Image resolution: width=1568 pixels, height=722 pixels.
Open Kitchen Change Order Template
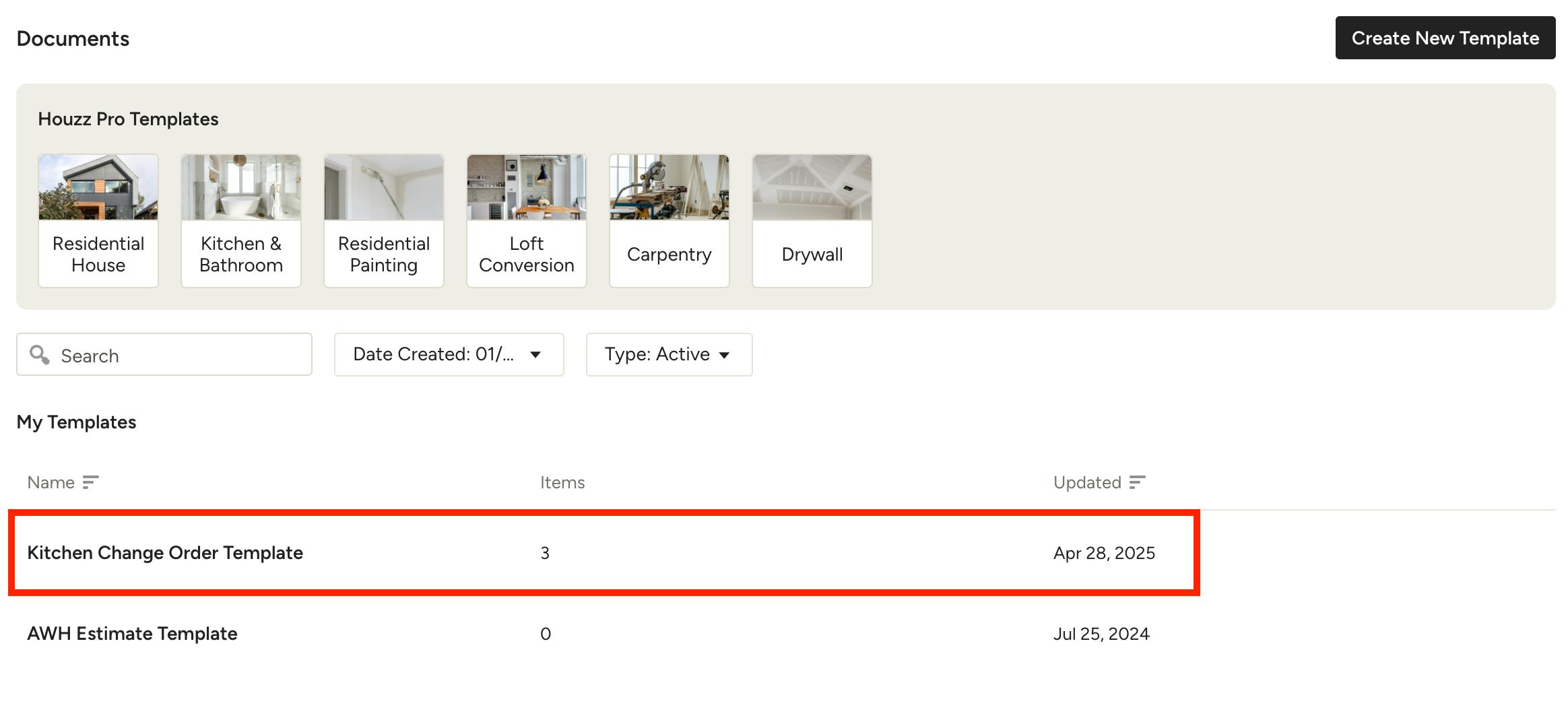point(165,553)
